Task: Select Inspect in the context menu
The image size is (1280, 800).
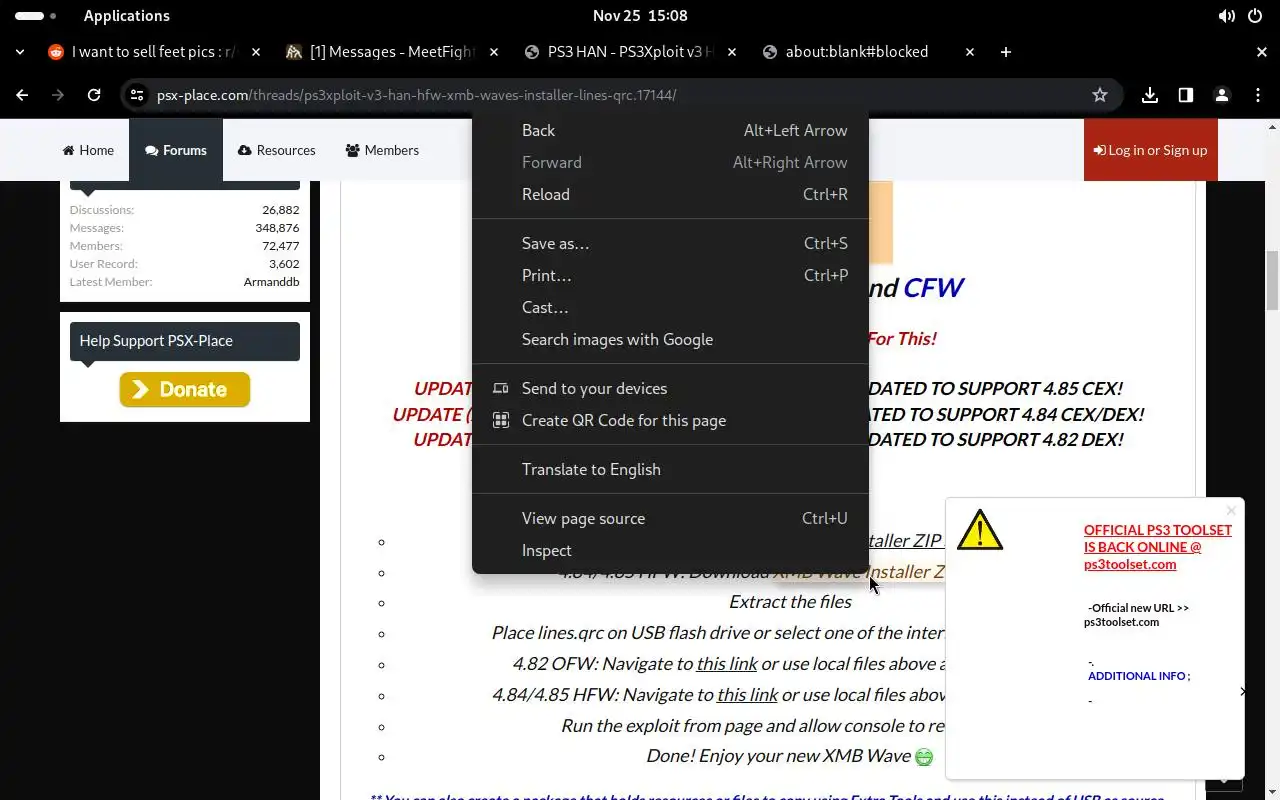Action: [x=670, y=550]
